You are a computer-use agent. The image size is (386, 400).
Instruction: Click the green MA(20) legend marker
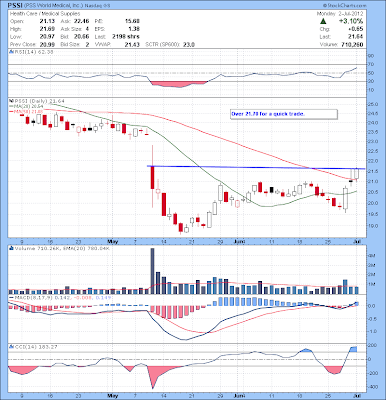coord(11,106)
